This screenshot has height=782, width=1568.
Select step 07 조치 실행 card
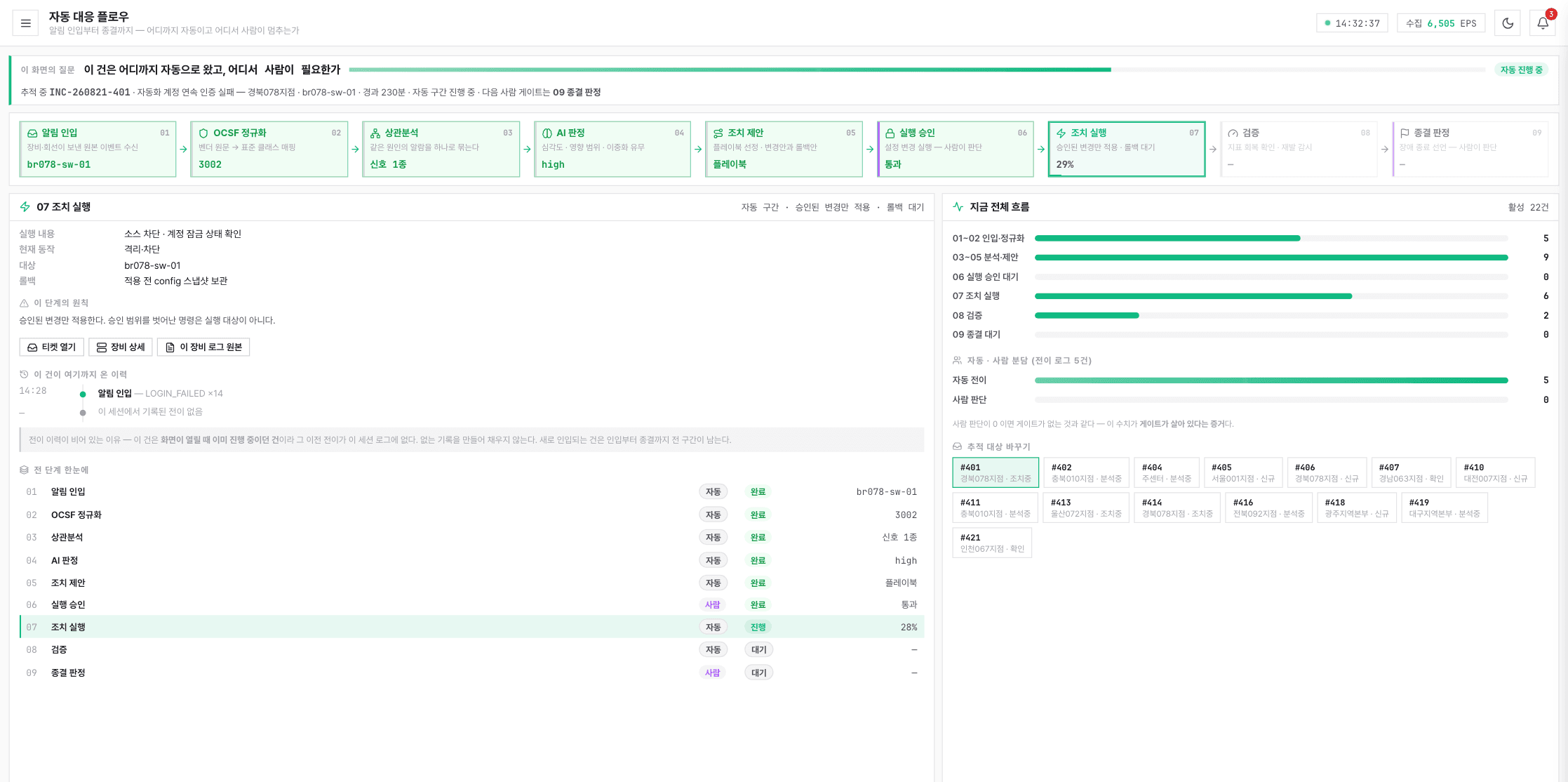click(1127, 149)
